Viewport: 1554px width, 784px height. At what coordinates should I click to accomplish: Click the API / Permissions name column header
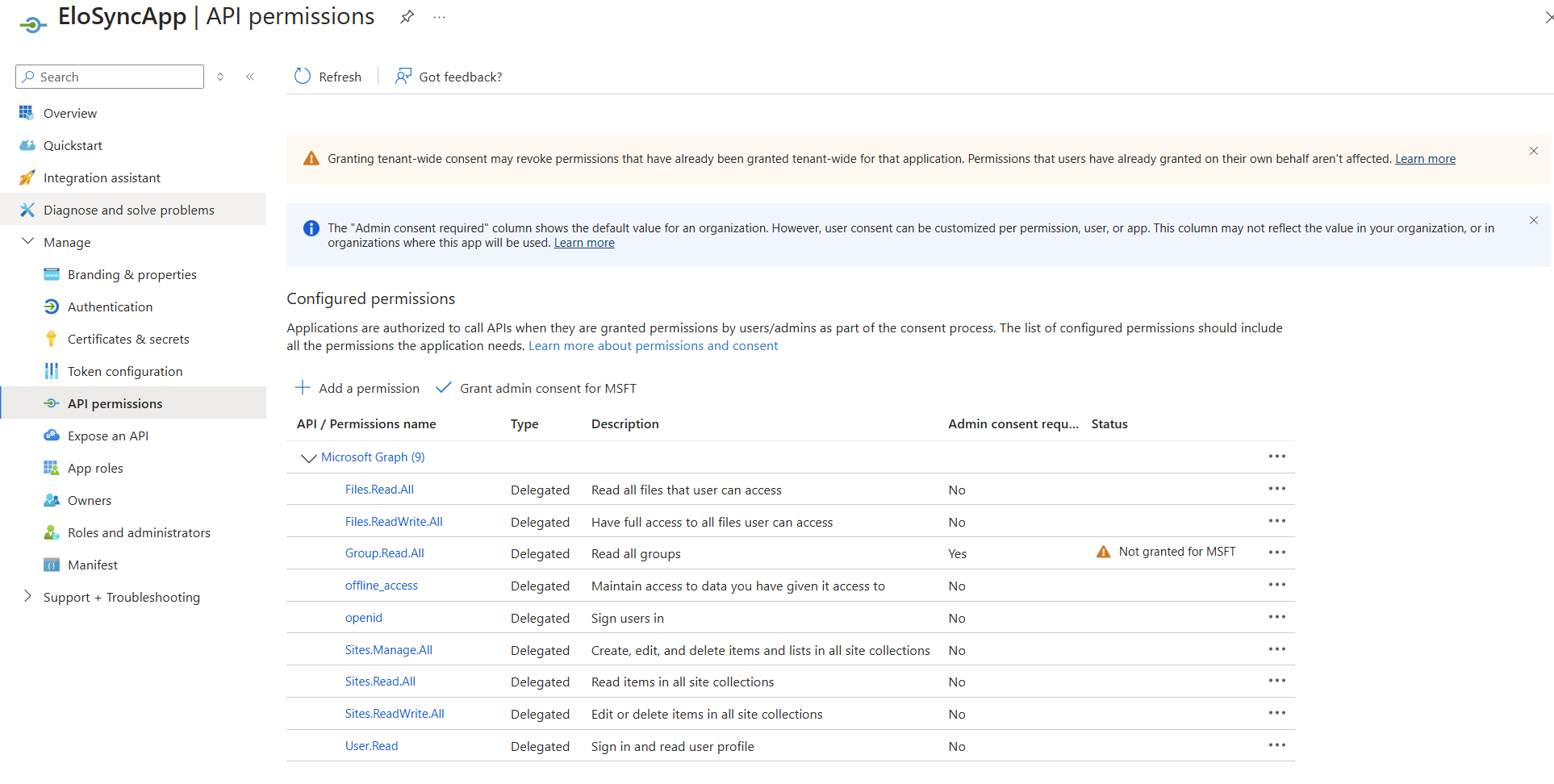click(x=366, y=424)
